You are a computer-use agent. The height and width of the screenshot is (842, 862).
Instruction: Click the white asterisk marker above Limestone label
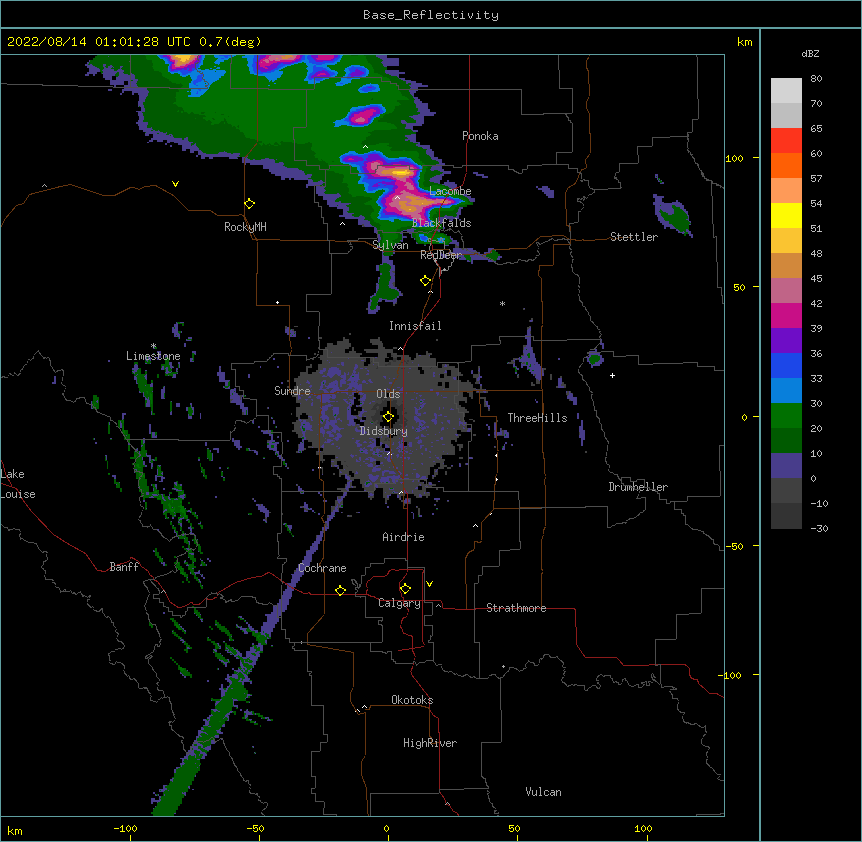coord(153,346)
